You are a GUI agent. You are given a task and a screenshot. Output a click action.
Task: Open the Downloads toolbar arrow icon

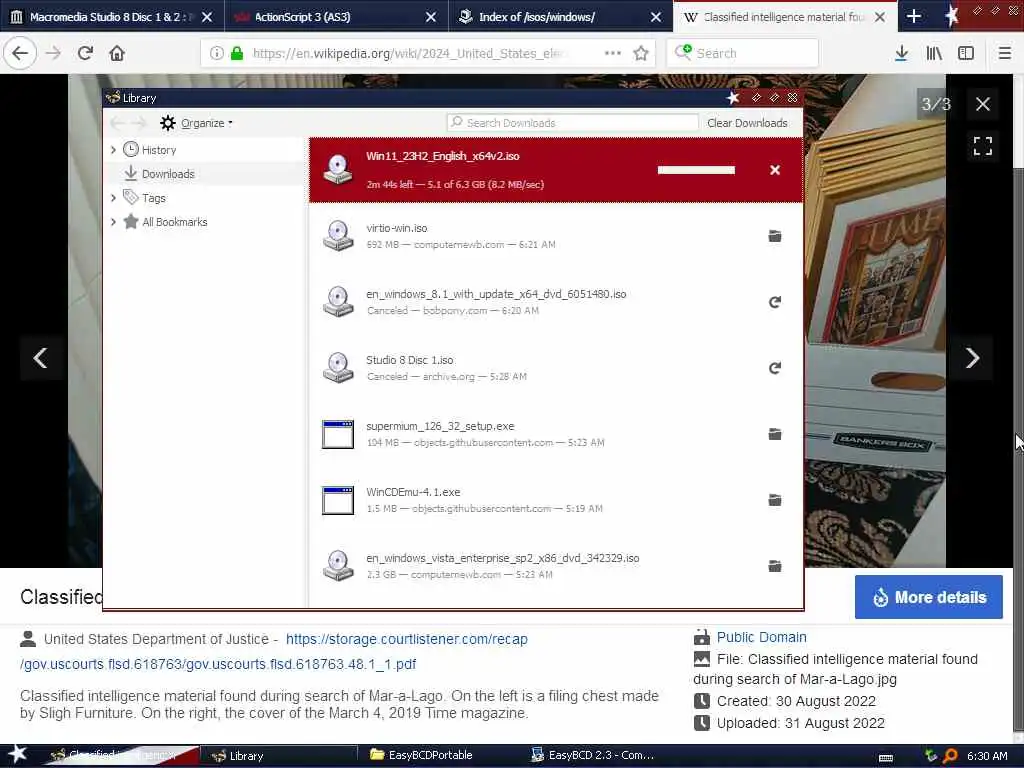tap(901, 53)
